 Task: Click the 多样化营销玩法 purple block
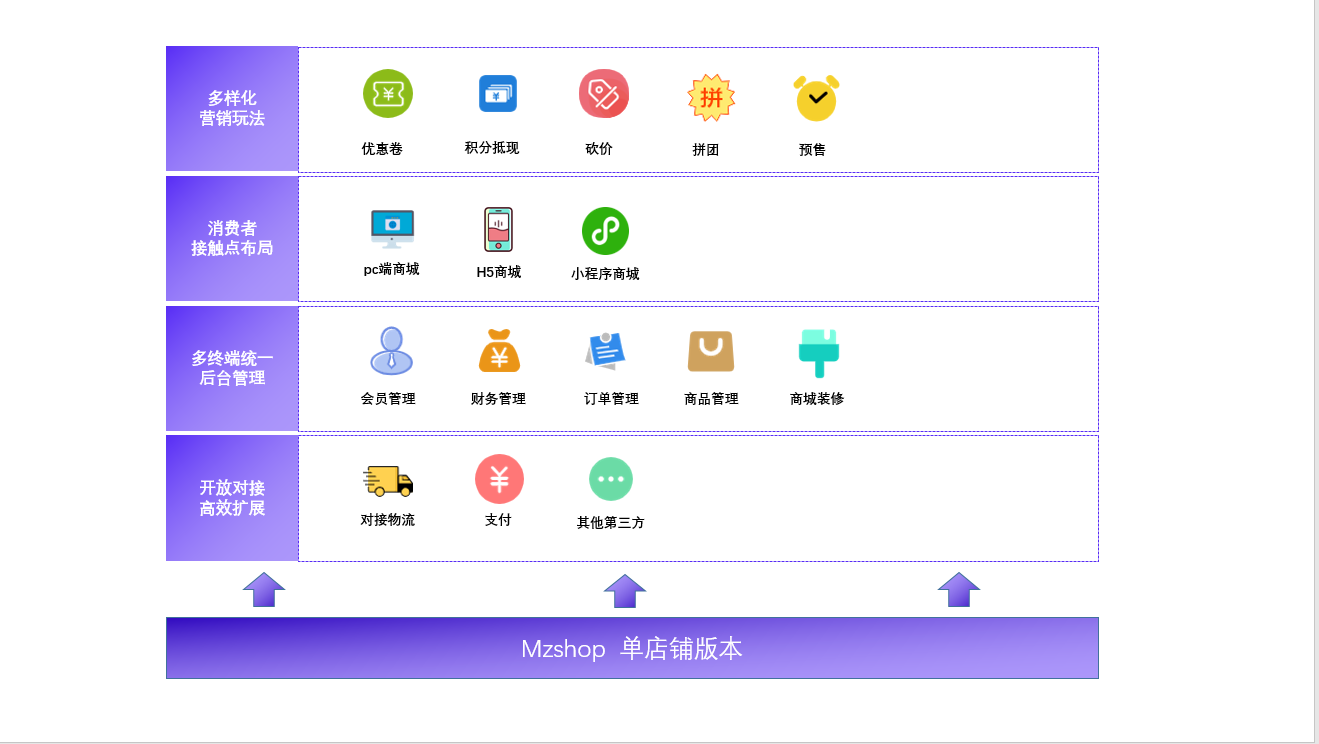tap(232, 108)
